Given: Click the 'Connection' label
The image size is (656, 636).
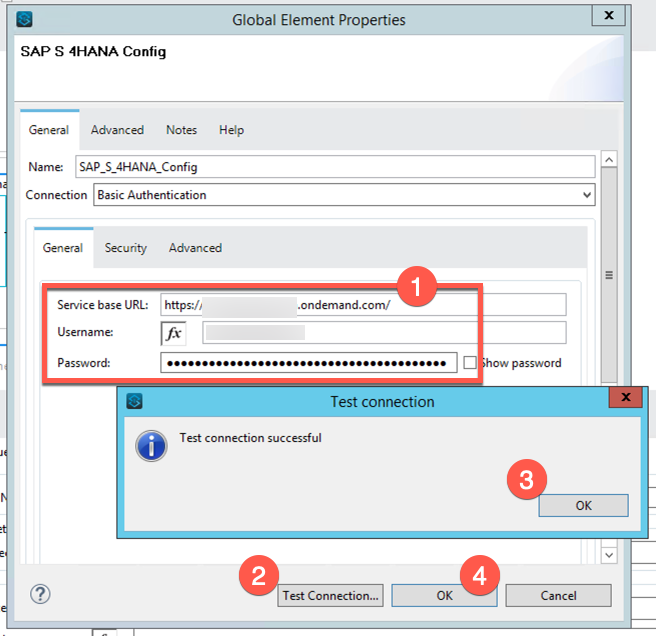Looking at the screenshot, I should pos(56,195).
